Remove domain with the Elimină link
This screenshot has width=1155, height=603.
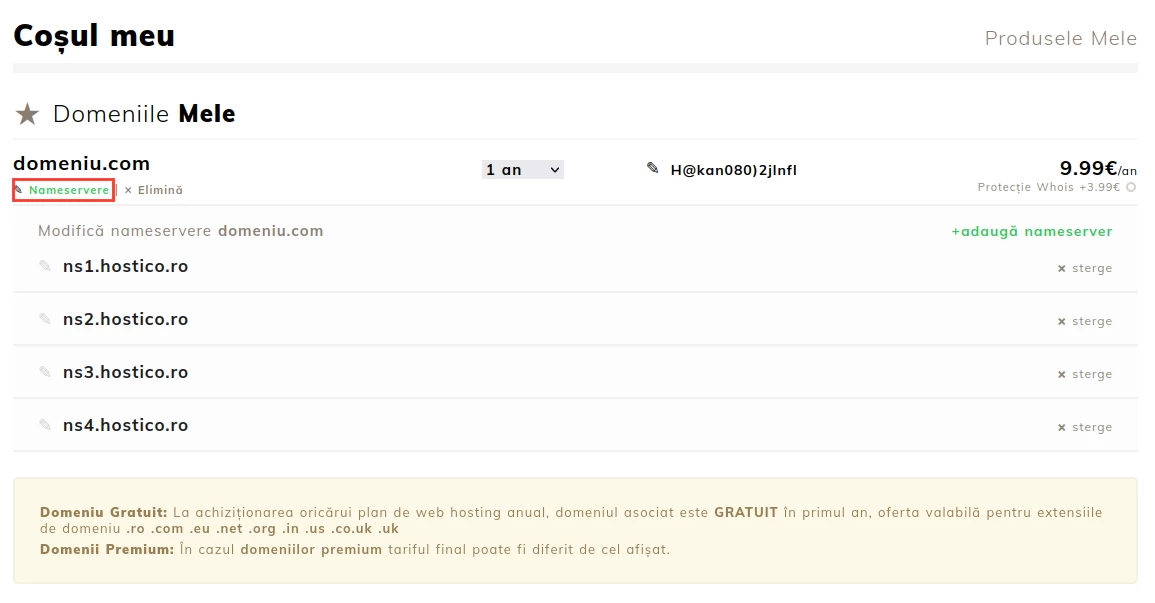coord(160,190)
